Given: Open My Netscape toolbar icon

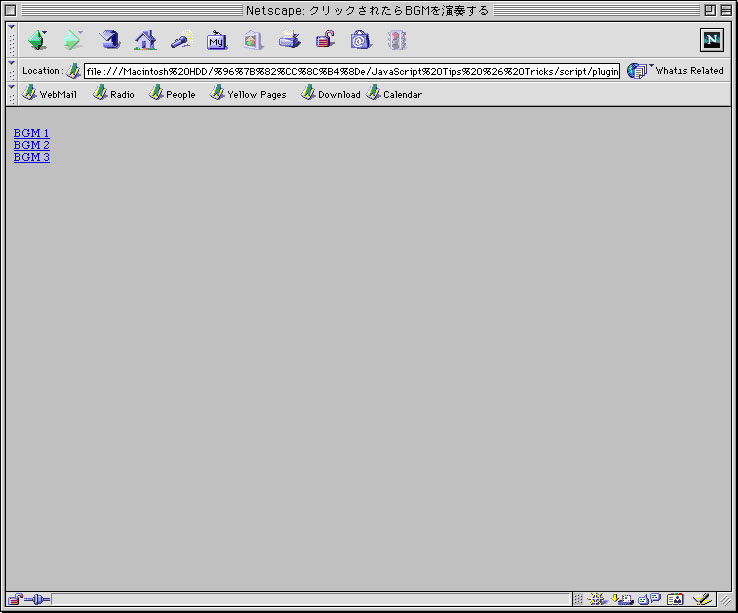Looking at the screenshot, I should (217, 40).
